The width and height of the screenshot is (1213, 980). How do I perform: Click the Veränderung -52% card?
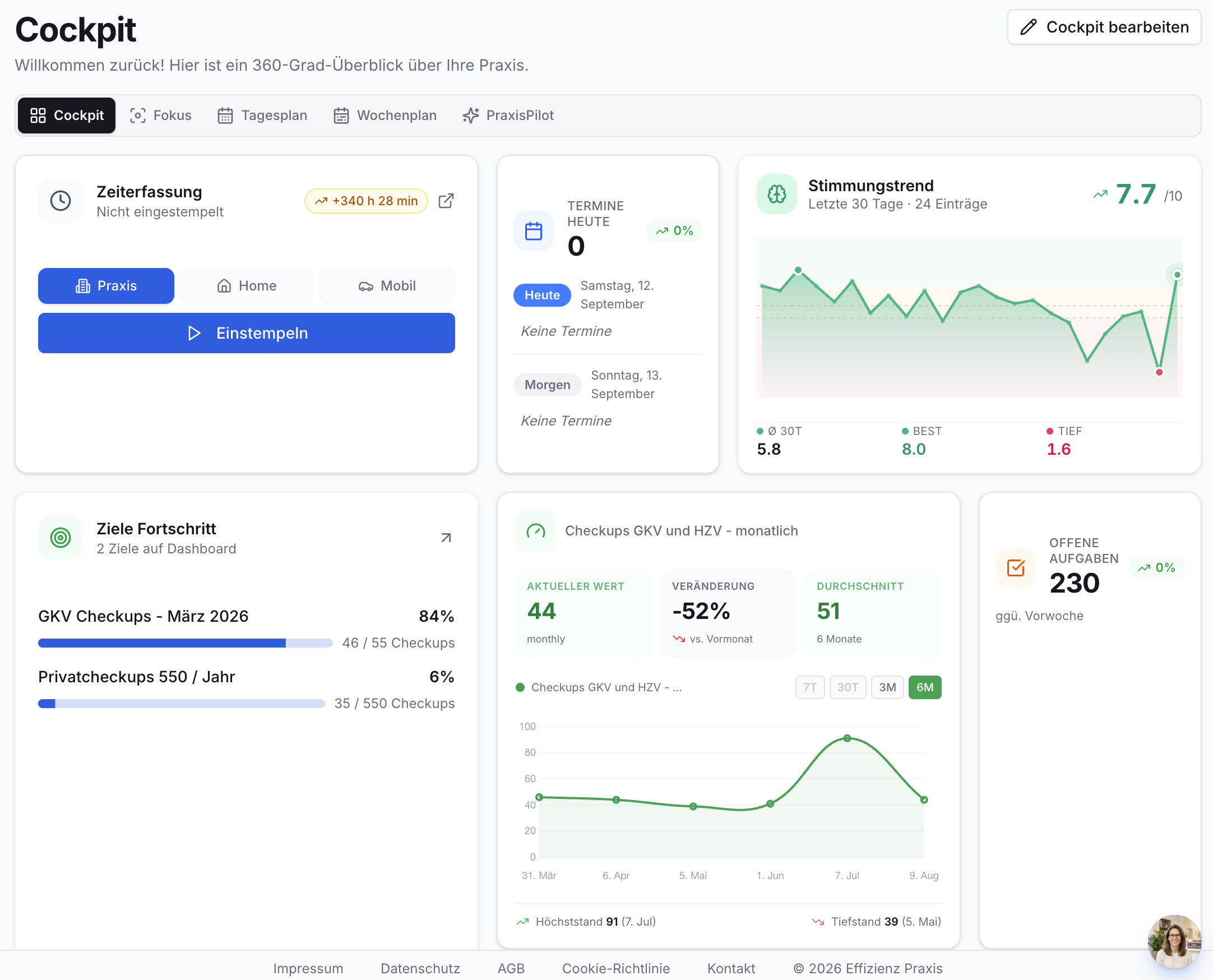point(728,613)
